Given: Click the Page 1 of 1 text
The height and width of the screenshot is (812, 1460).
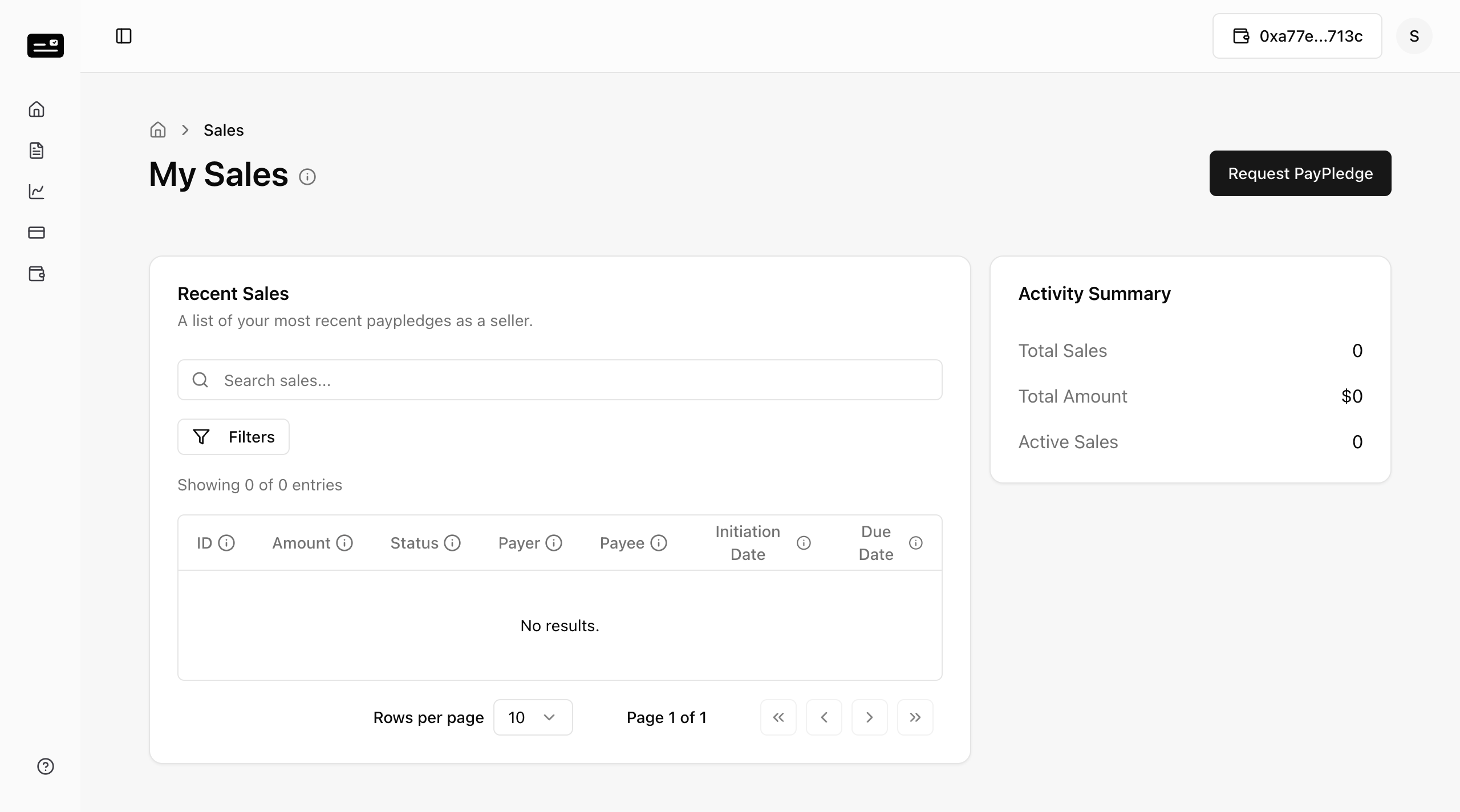Looking at the screenshot, I should point(667,717).
